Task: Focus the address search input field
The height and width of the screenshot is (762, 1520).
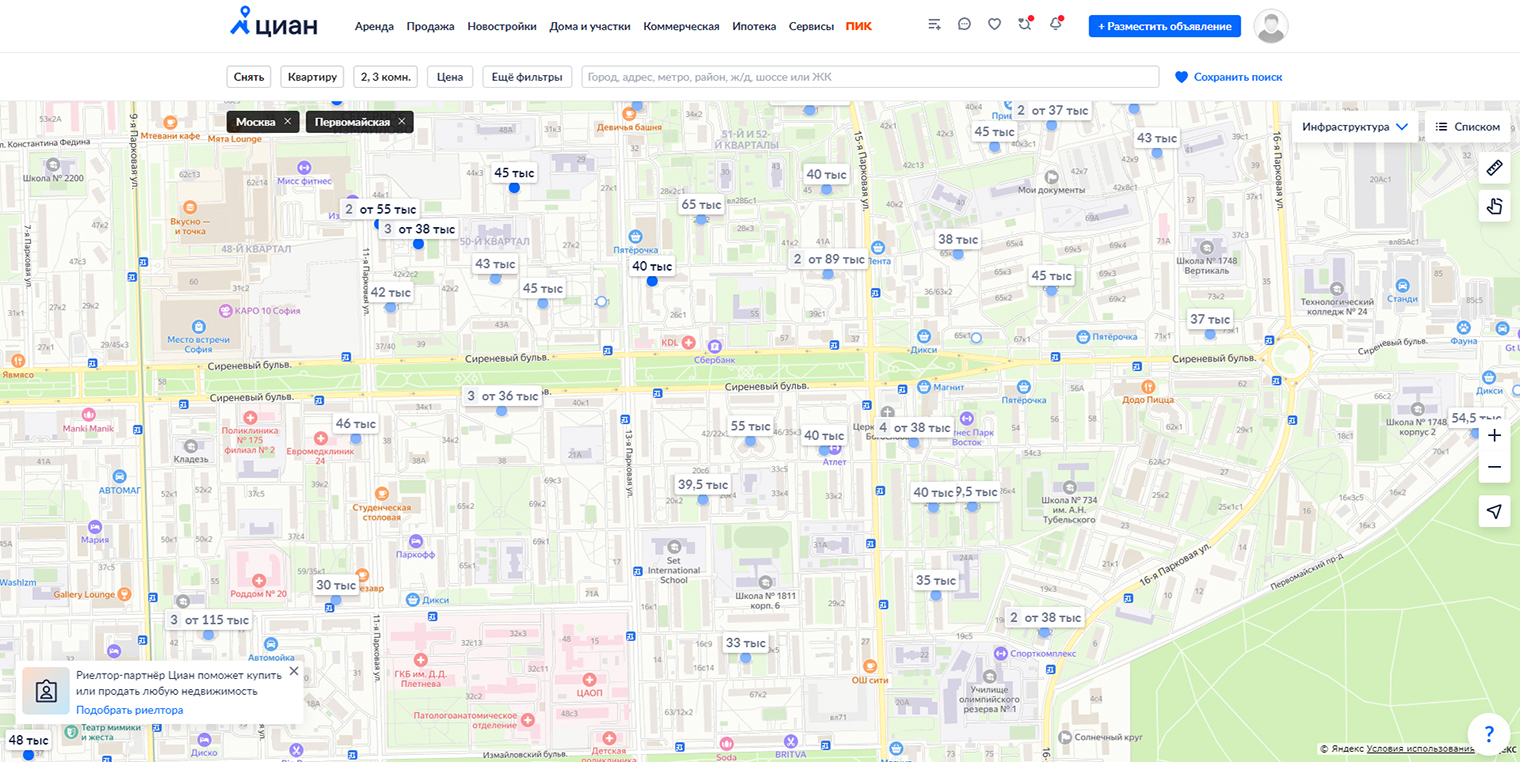Action: click(870, 77)
